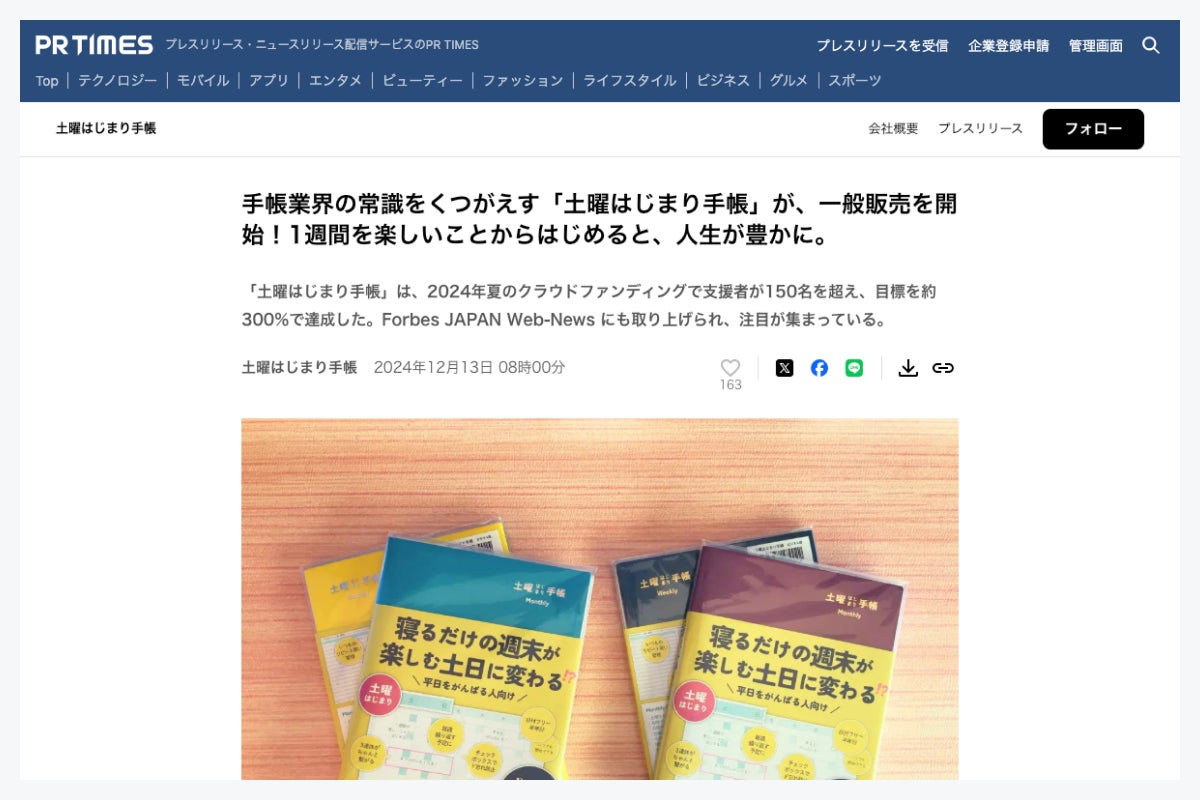The width and height of the screenshot is (1200, 800).
Task: Click the フォロー button
Action: (x=1093, y=129)
